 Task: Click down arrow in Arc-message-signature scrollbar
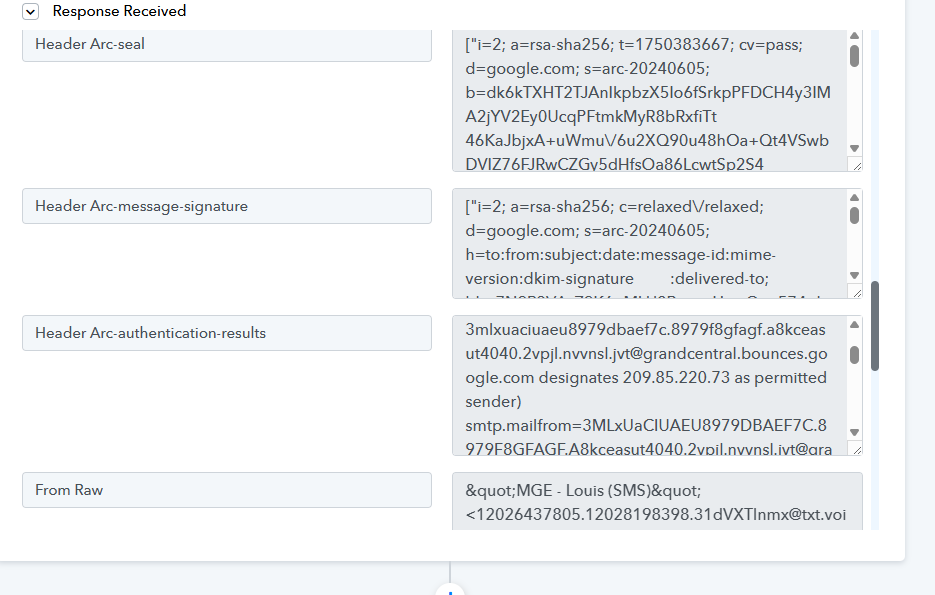click(854, 275)
